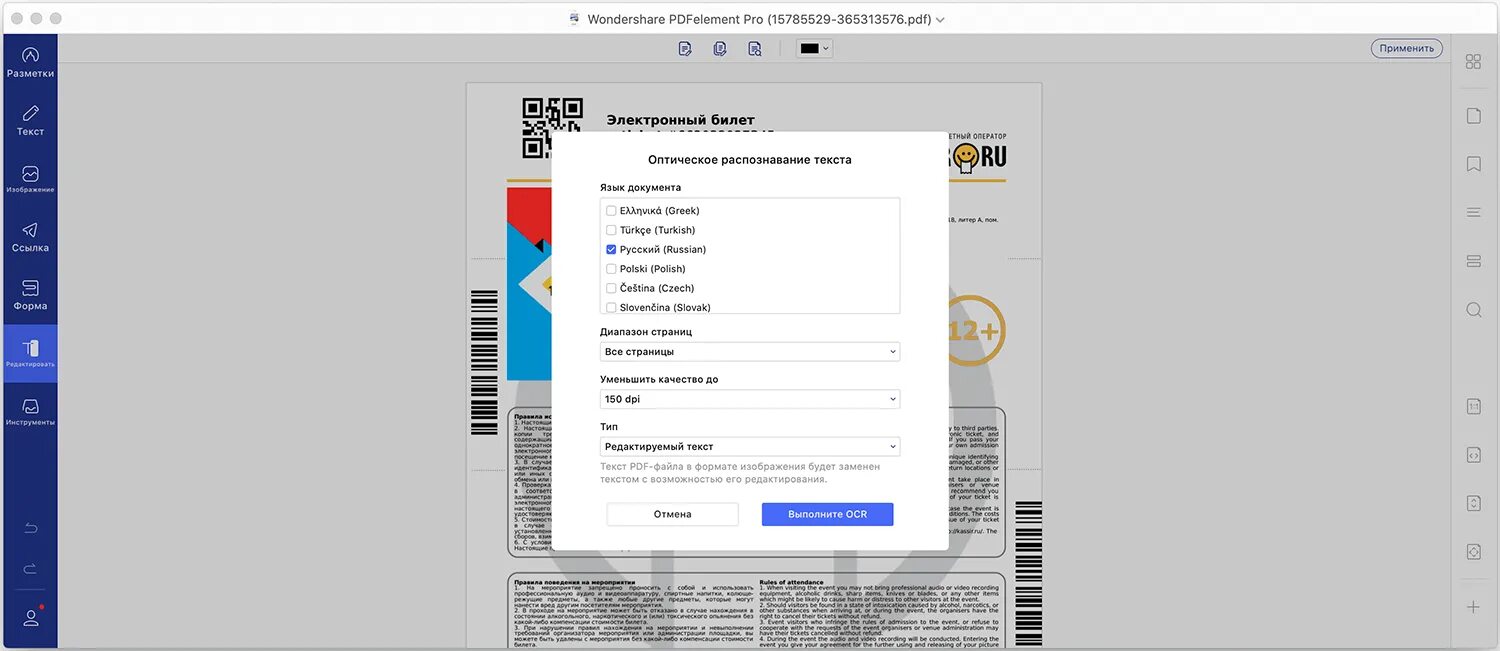This screenshot has width=1500, height=651.
Task: Open the Форма form tool
Action: pyautogui.click(x=30, y=295)
